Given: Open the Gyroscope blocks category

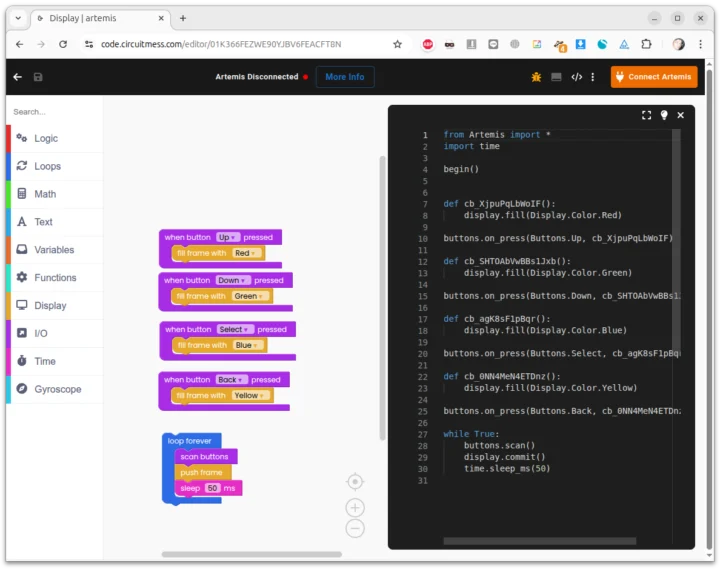Looking at the screenshot, I should click(x=57, y=389).
